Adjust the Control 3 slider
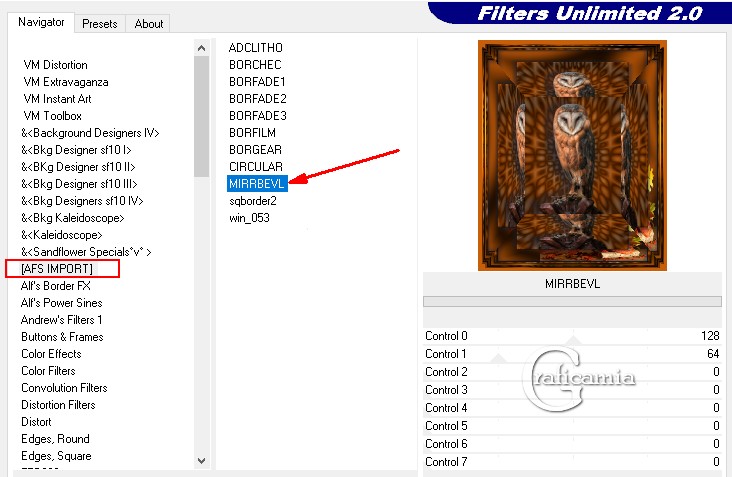The image size is (732, 477). (x=572, y=390)
